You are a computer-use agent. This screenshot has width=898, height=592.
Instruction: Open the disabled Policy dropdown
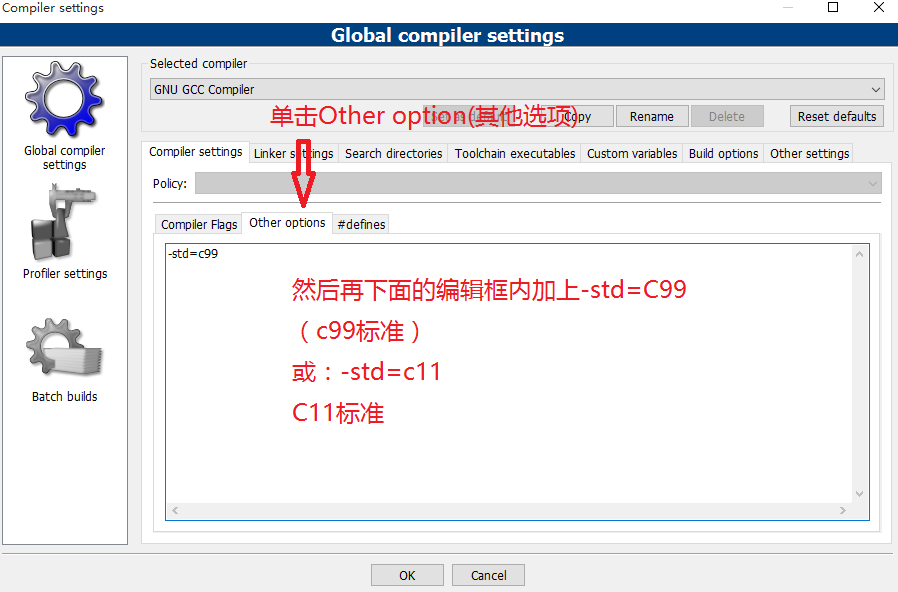pyautogui.click(x=538, y=184)
